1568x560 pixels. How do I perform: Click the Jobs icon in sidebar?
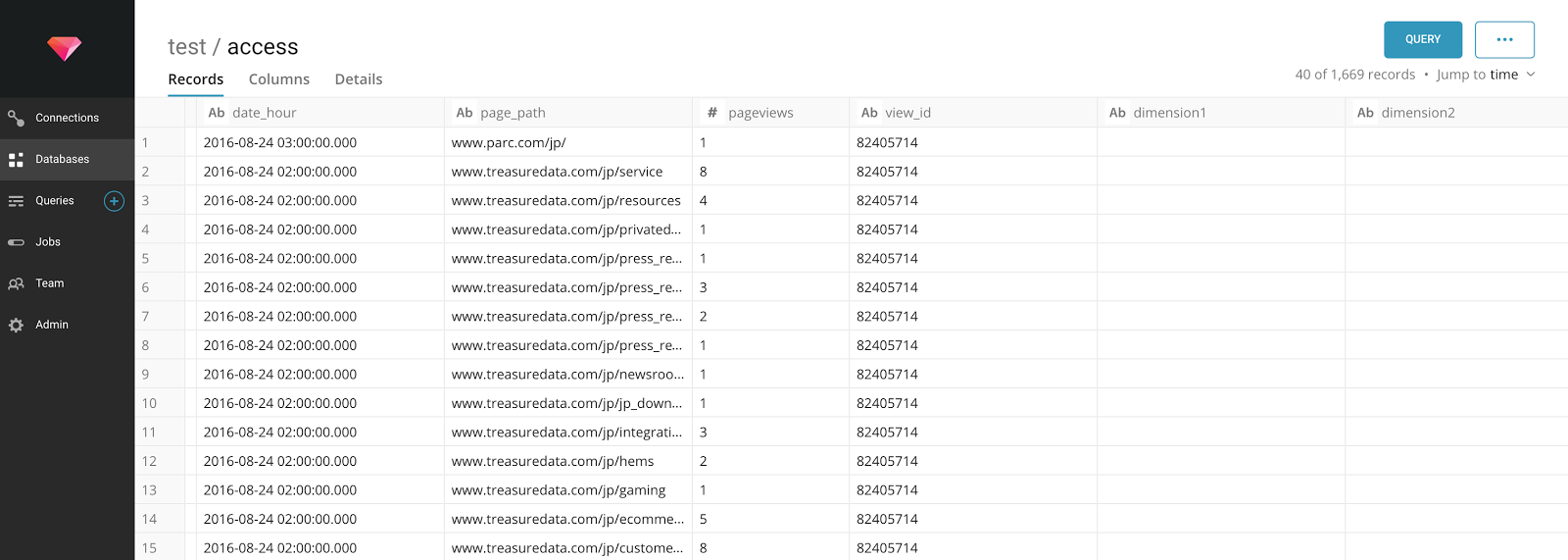point(16,242)
